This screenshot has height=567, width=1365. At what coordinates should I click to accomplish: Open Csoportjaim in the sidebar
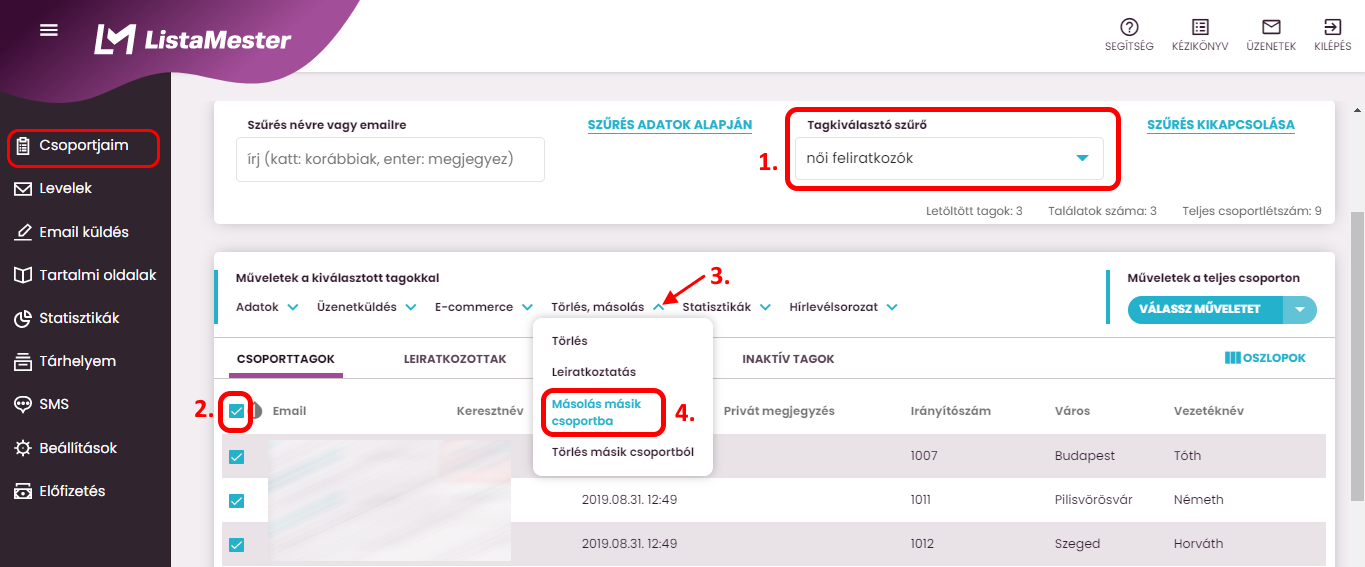(x=84, y=146)
